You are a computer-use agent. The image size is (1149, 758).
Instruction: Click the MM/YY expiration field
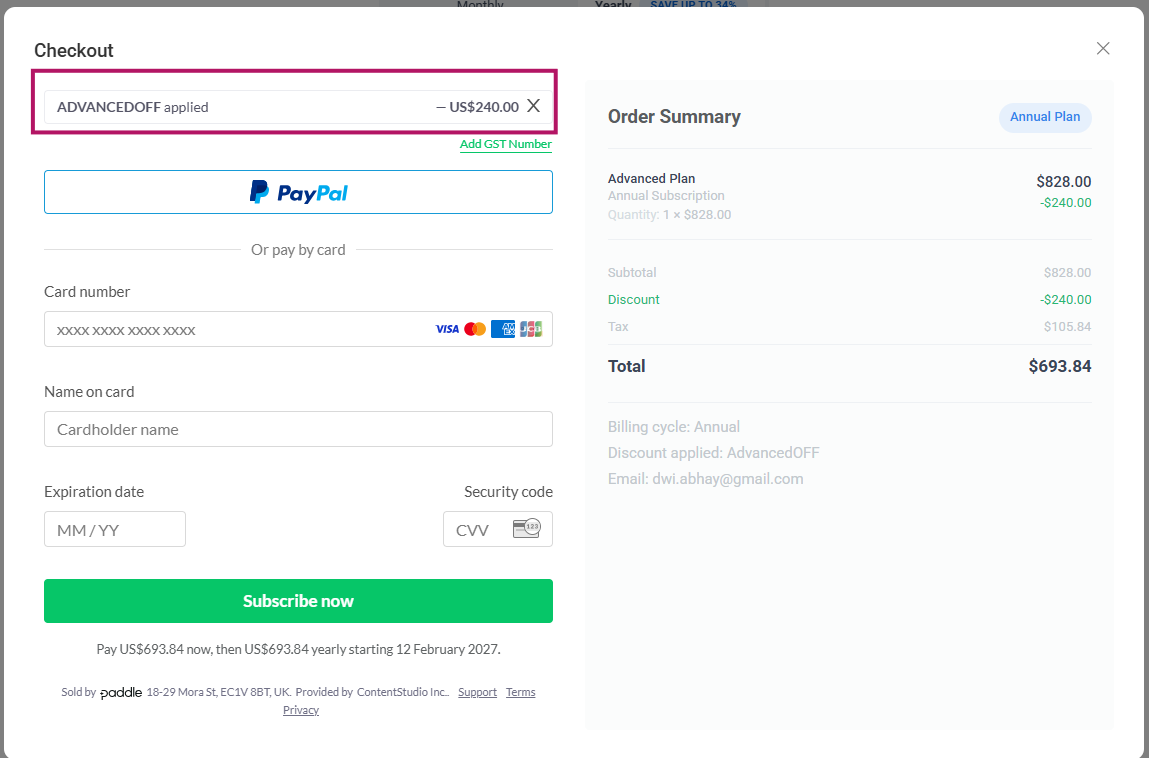(x=114, y=528)
